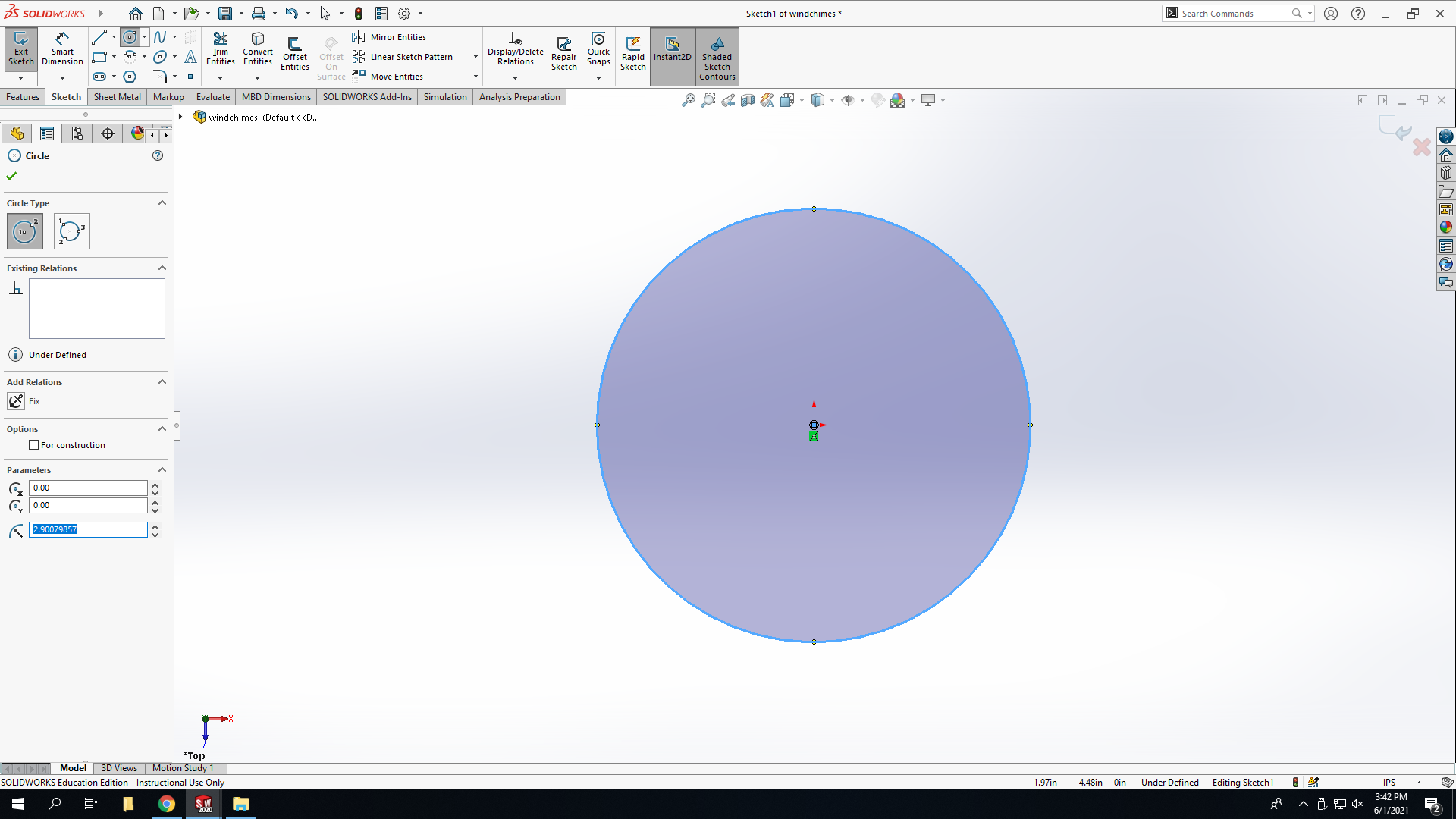Click Move Entities
1456x819 pixels.
[x=388, y=77]
